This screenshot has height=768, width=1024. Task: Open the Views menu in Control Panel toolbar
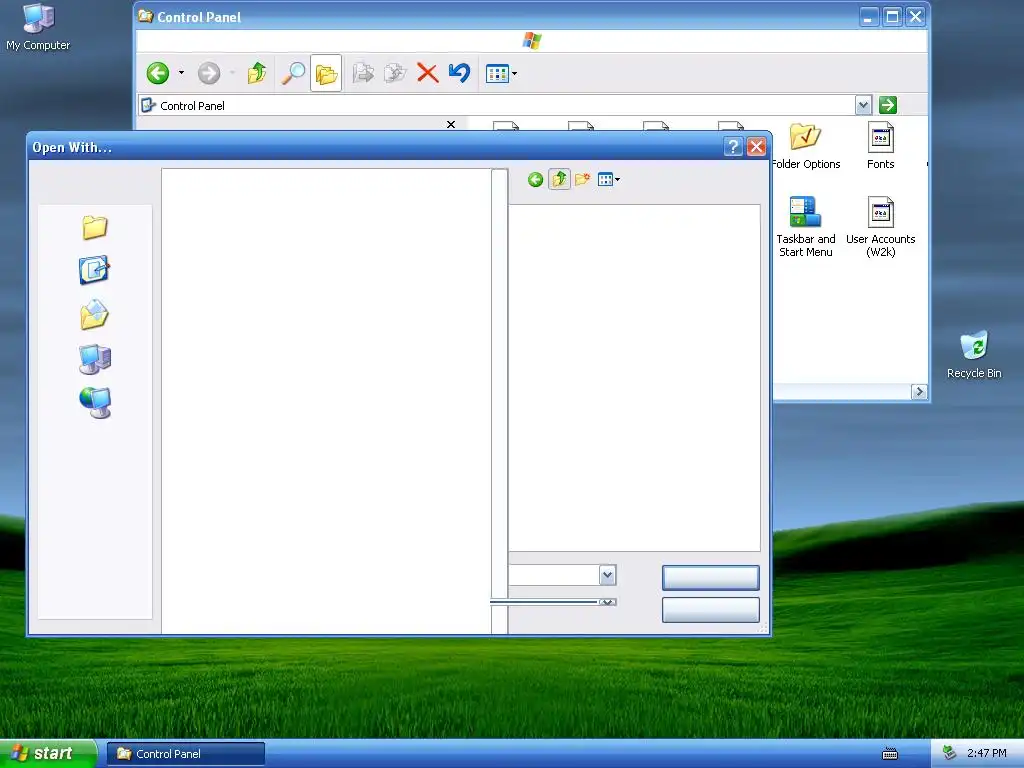(x=501, y=74)
